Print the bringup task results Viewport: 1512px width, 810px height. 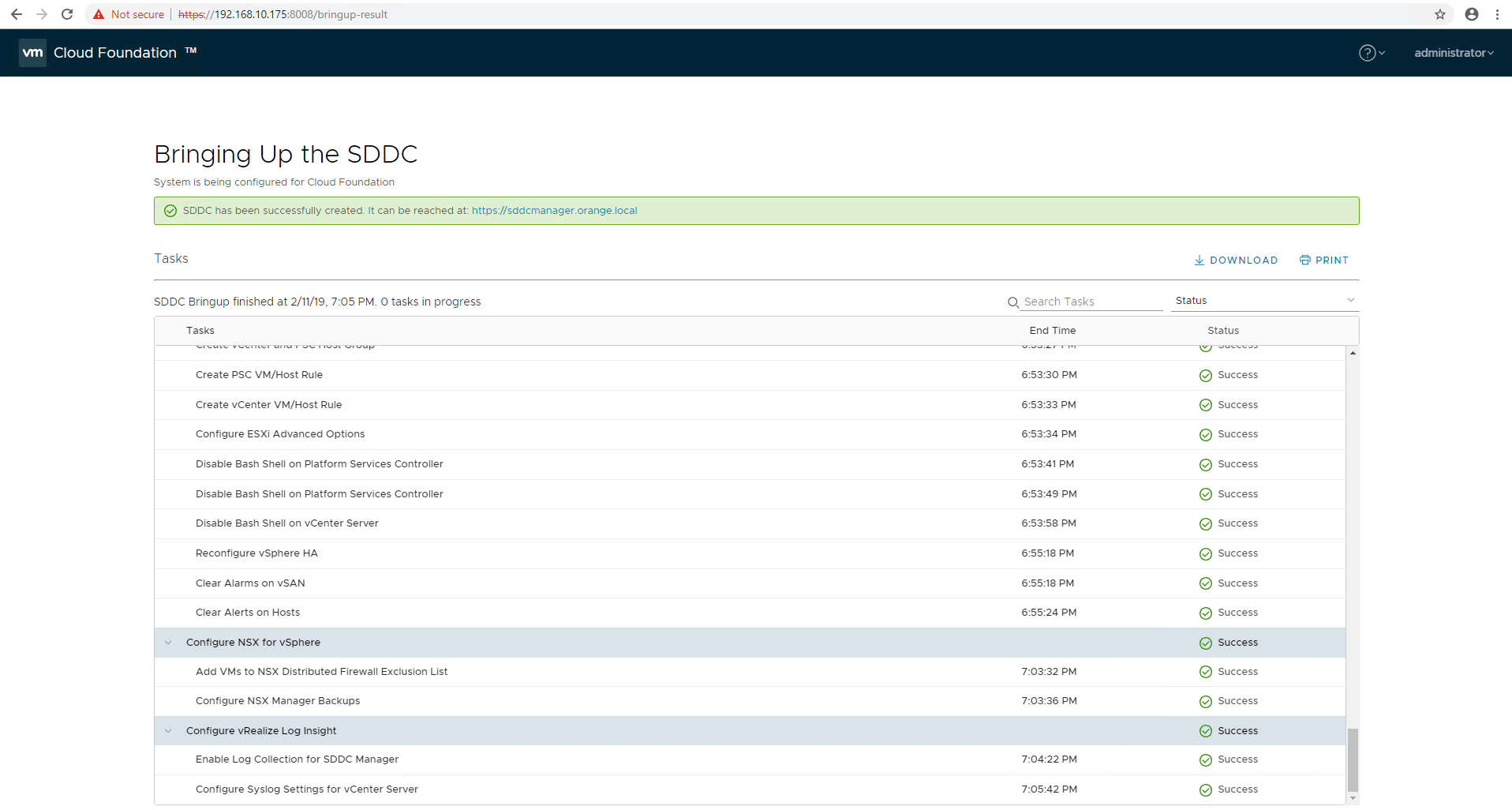[x=1324, y=261]
